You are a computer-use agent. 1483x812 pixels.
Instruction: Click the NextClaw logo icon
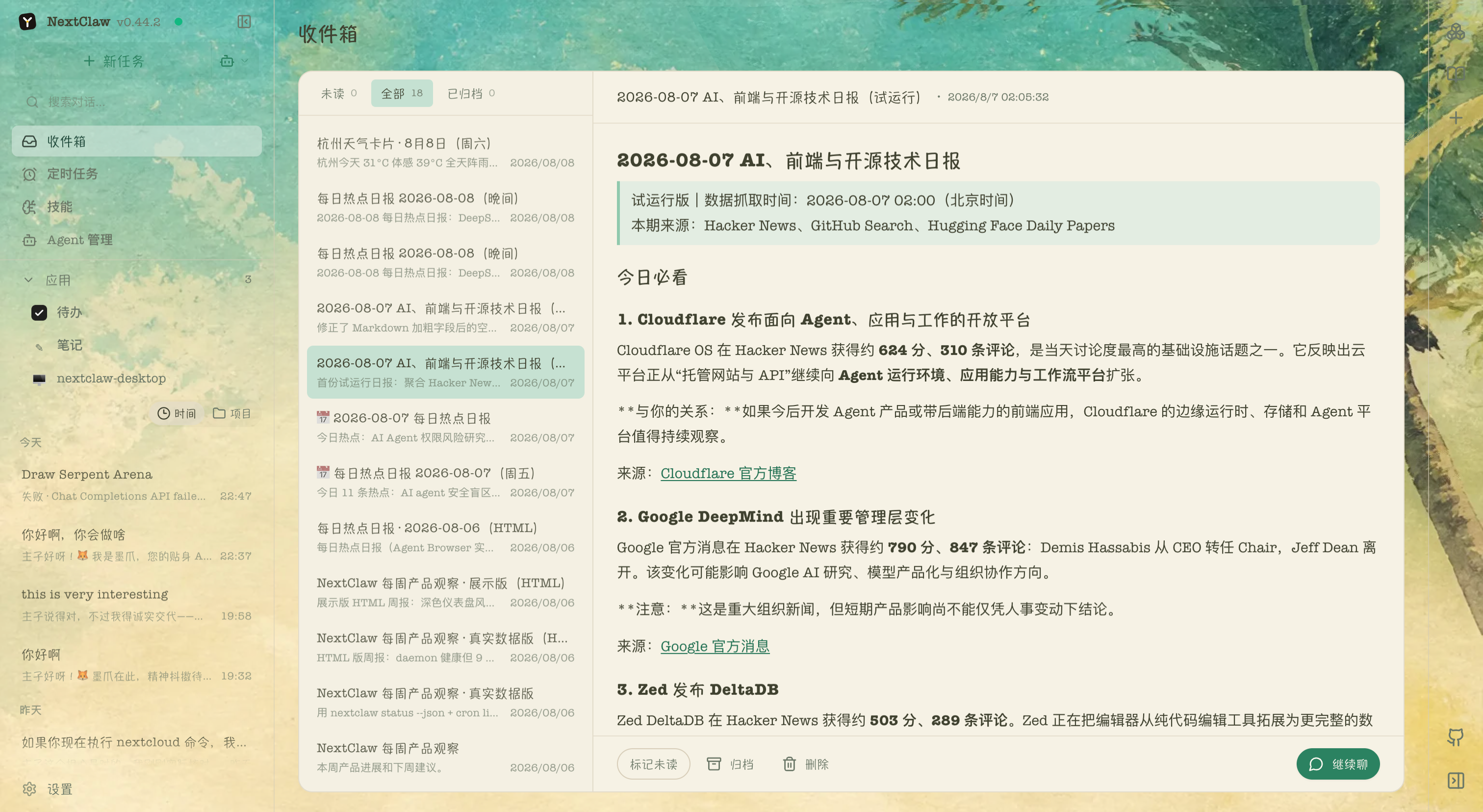coord(27,22)
